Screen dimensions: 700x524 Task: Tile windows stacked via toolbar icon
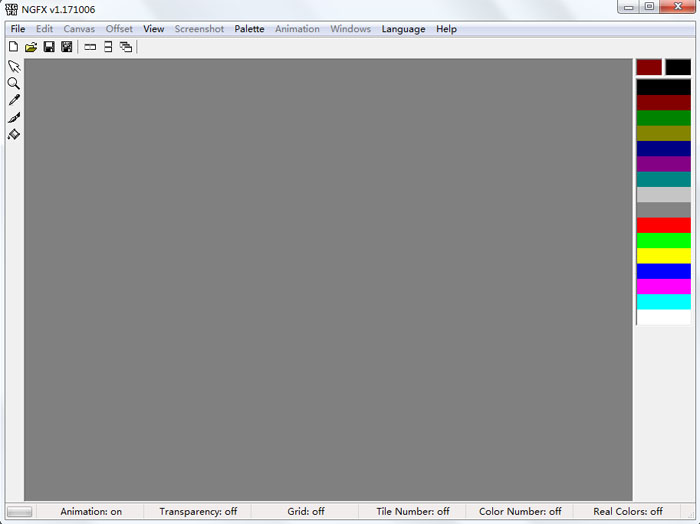coord(108,47)
